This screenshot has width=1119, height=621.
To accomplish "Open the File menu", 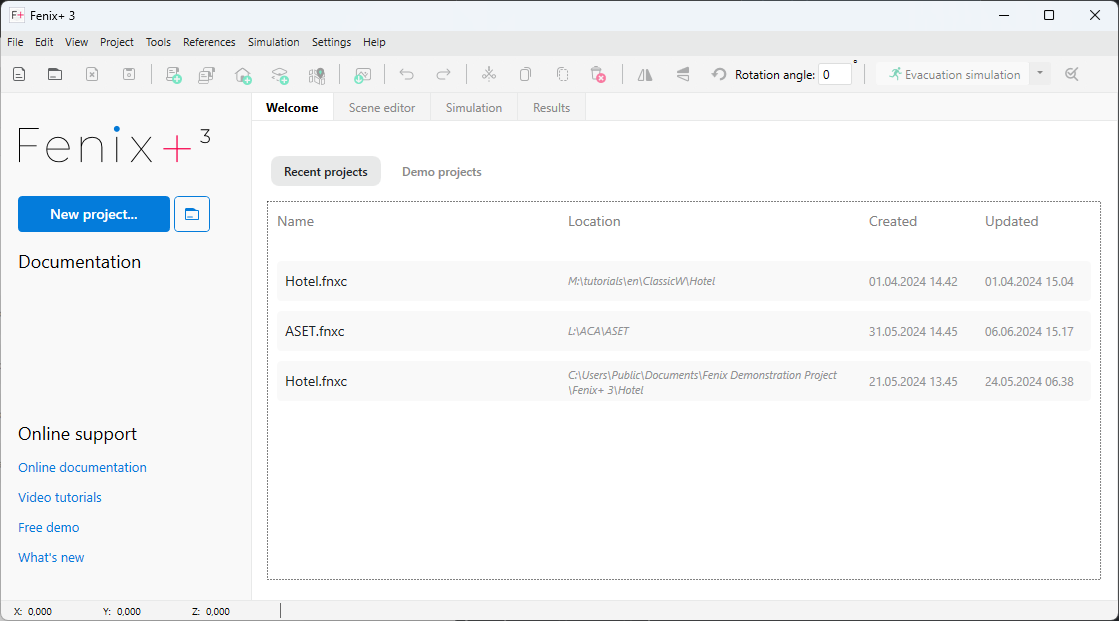I will [x=15, y=42].
